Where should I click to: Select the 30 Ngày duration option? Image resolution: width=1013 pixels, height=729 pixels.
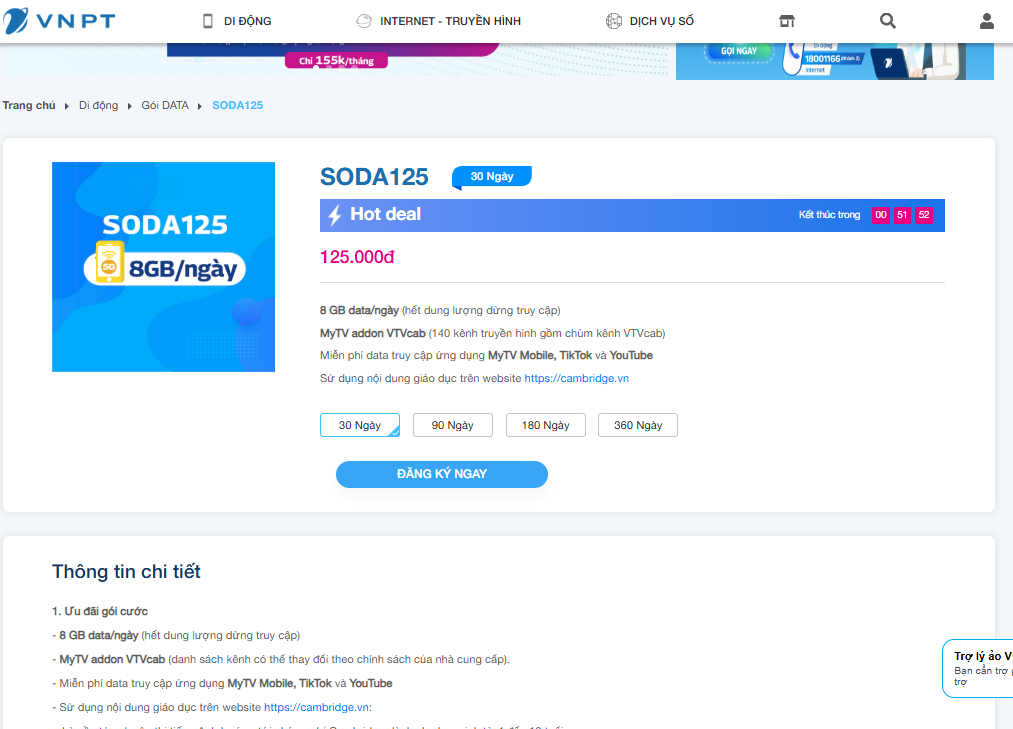point(360,425)
